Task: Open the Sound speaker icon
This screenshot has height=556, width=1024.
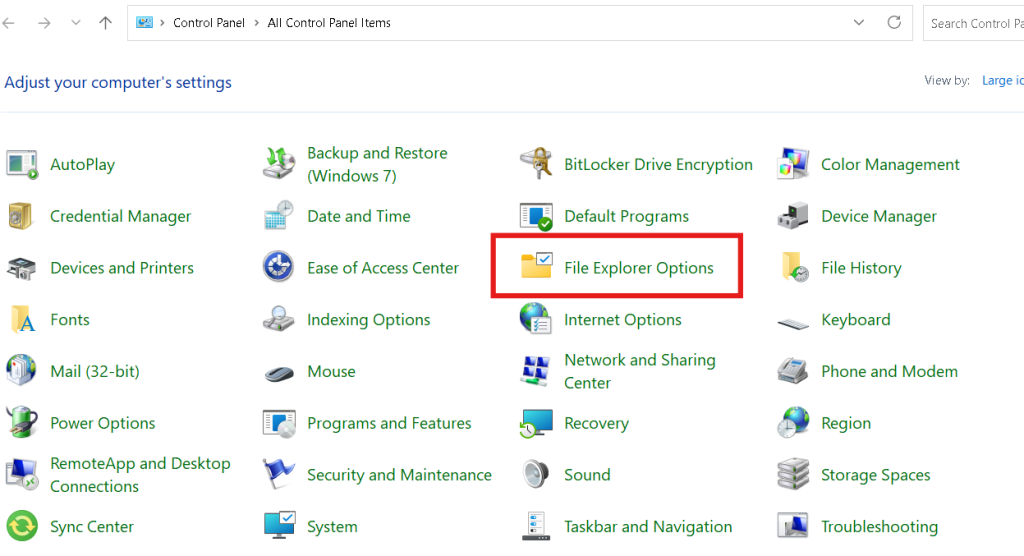Action: point(536,474)
